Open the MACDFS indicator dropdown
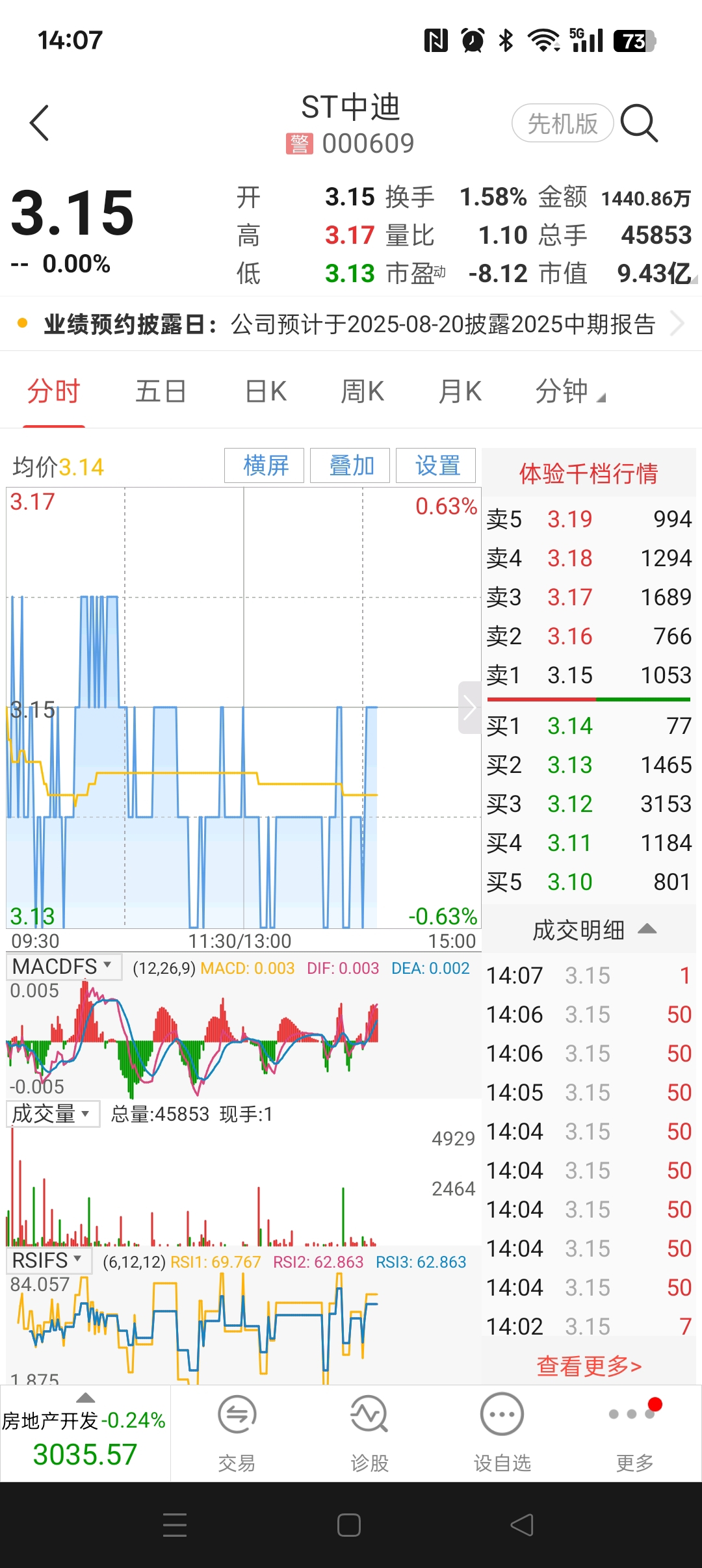 click(64, 966)
